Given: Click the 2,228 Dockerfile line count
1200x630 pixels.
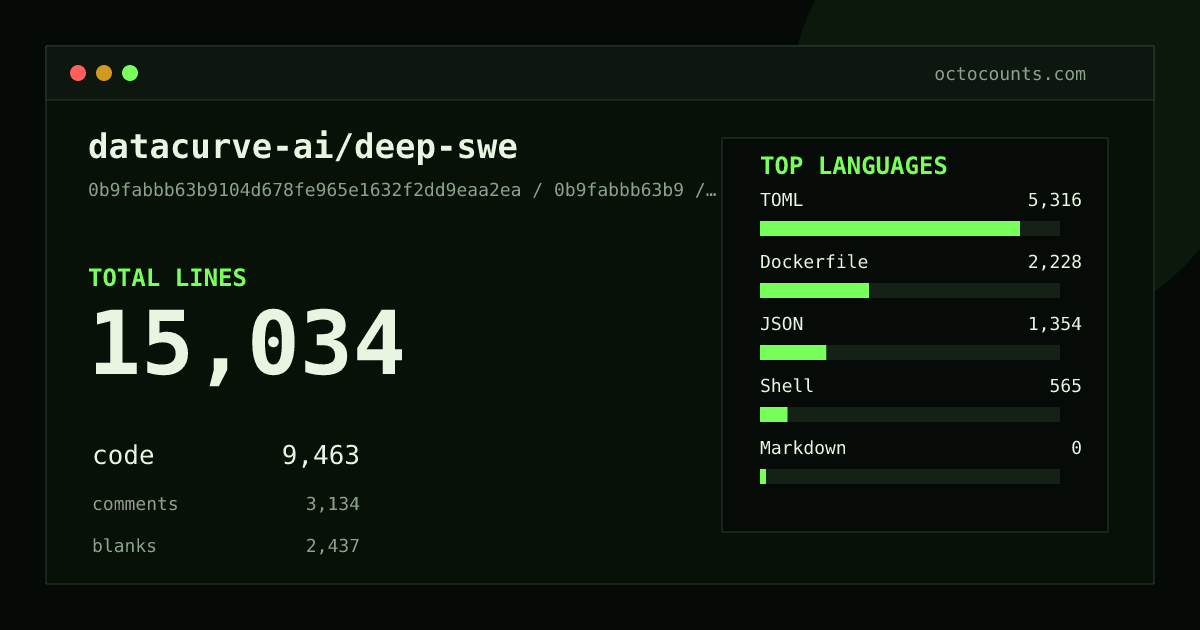Looking at the screenshot, I should (x=1055, y=262).
